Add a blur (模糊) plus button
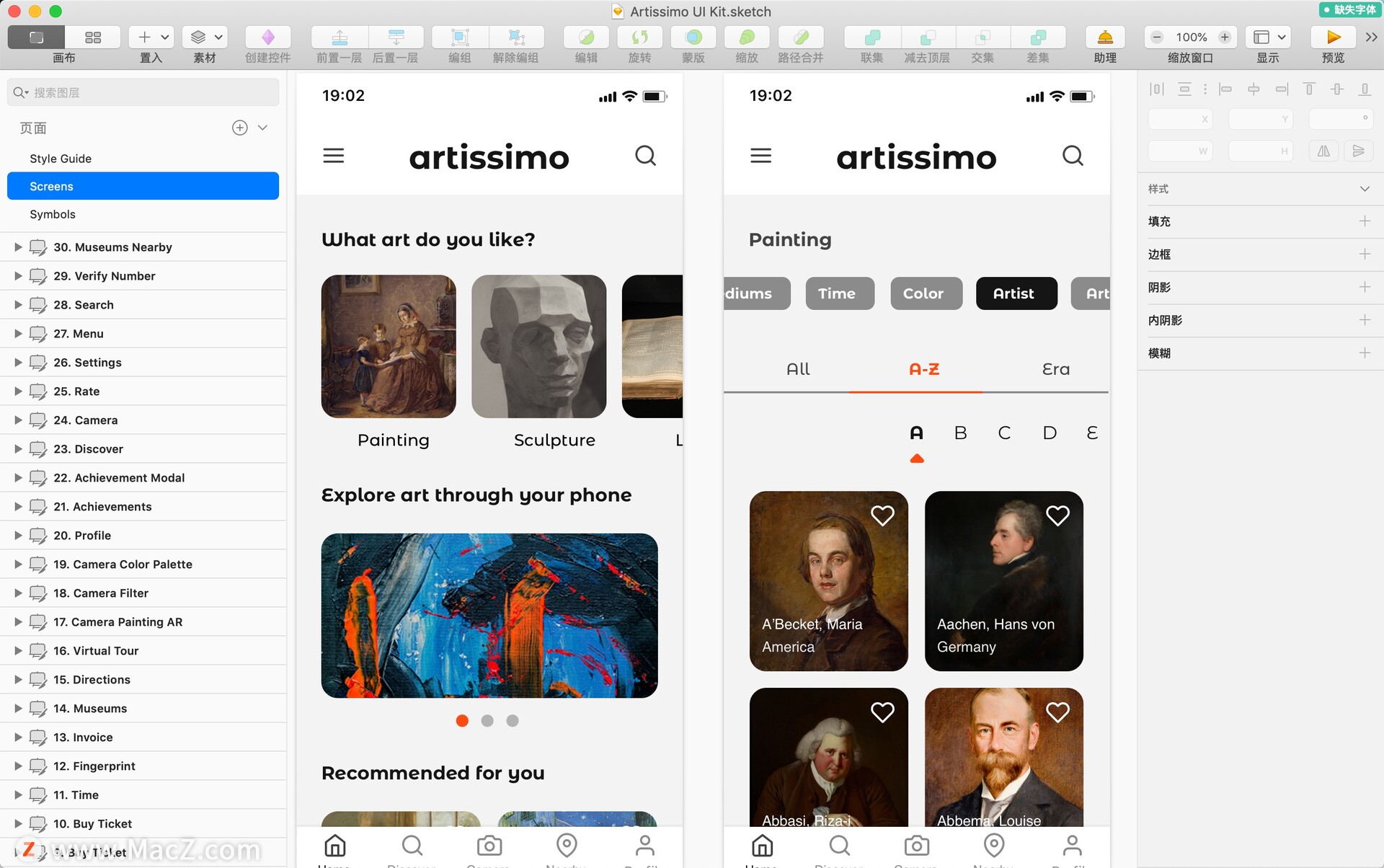The width and height of the screenshot is (1384, 868). click(x=1365, y=353)
